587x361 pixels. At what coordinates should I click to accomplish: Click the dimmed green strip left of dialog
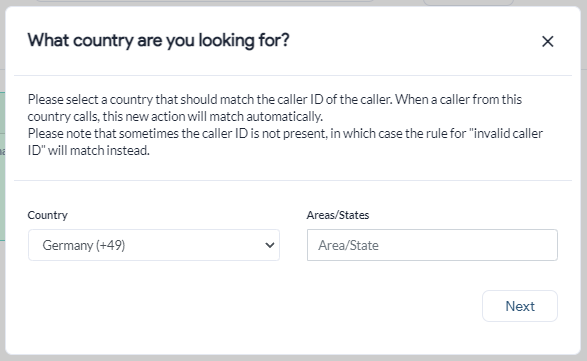[x=2, y=167]
